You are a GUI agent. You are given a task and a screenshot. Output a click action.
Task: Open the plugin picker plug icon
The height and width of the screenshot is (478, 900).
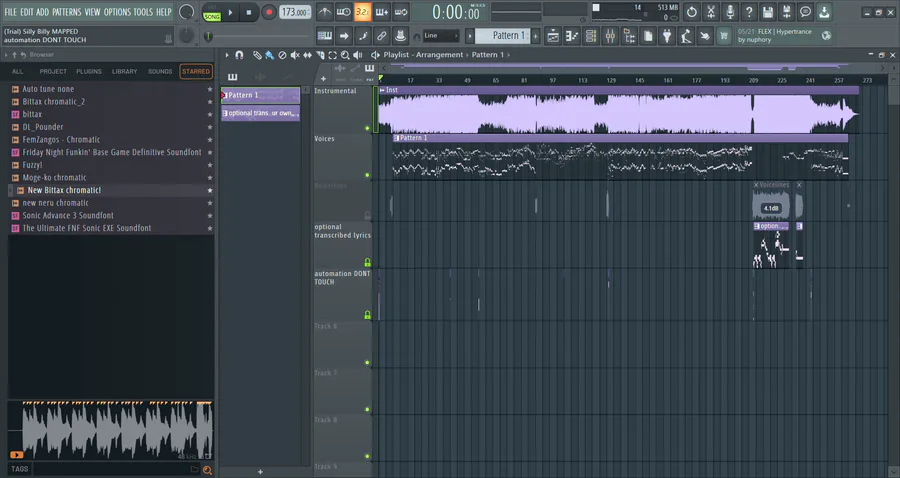click(667, 36)
